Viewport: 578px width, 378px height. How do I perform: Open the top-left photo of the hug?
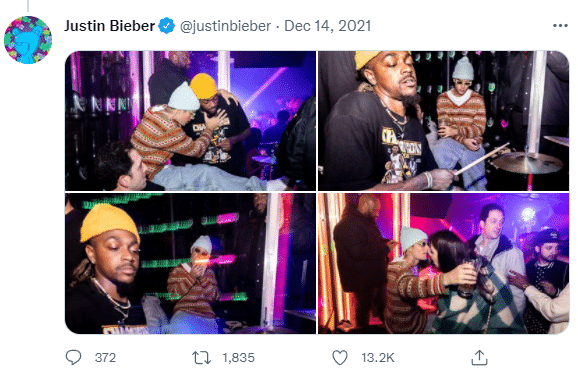click(191, 121)
